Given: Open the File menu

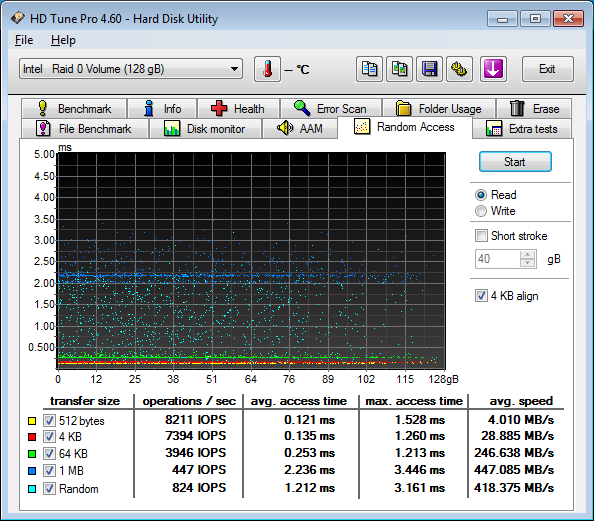Looking at the screenshot, I should (24, 40).
